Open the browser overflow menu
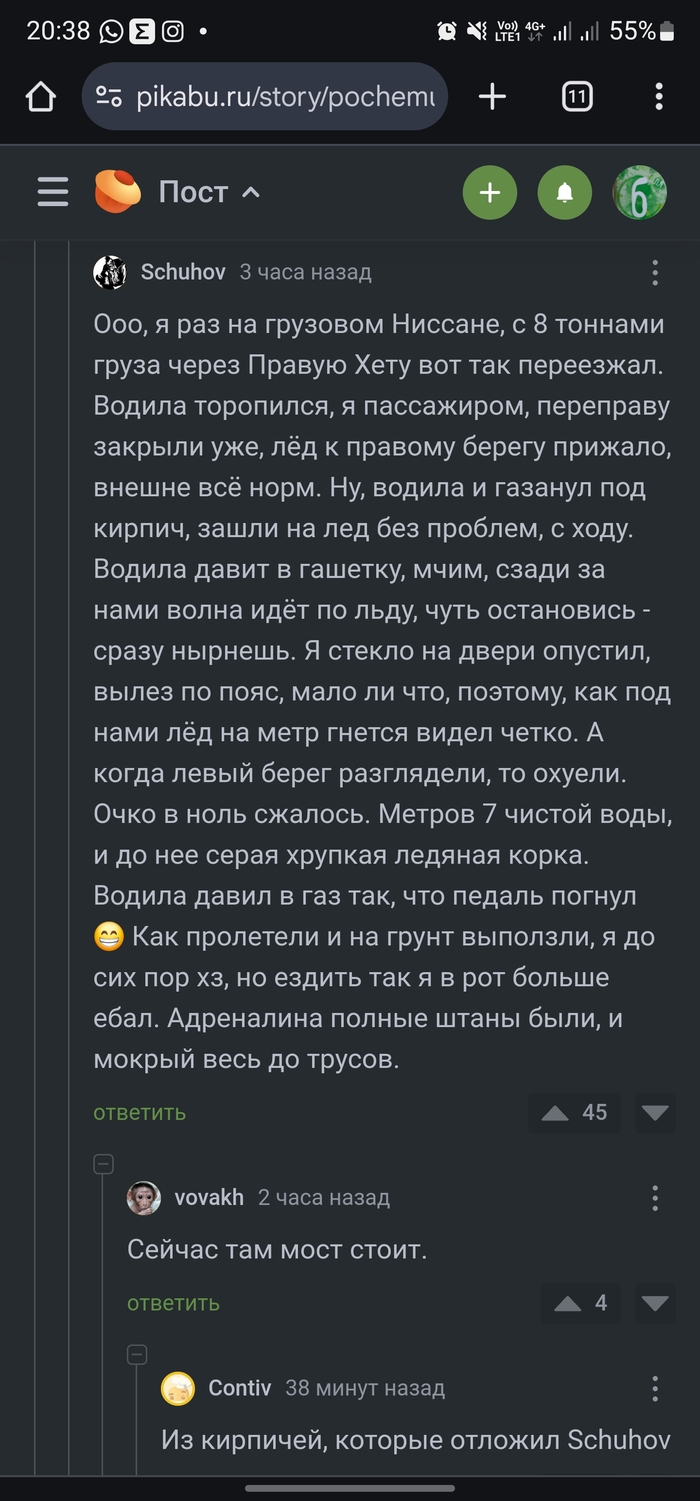Screen dimensions: 700x1501 [658, 96]
